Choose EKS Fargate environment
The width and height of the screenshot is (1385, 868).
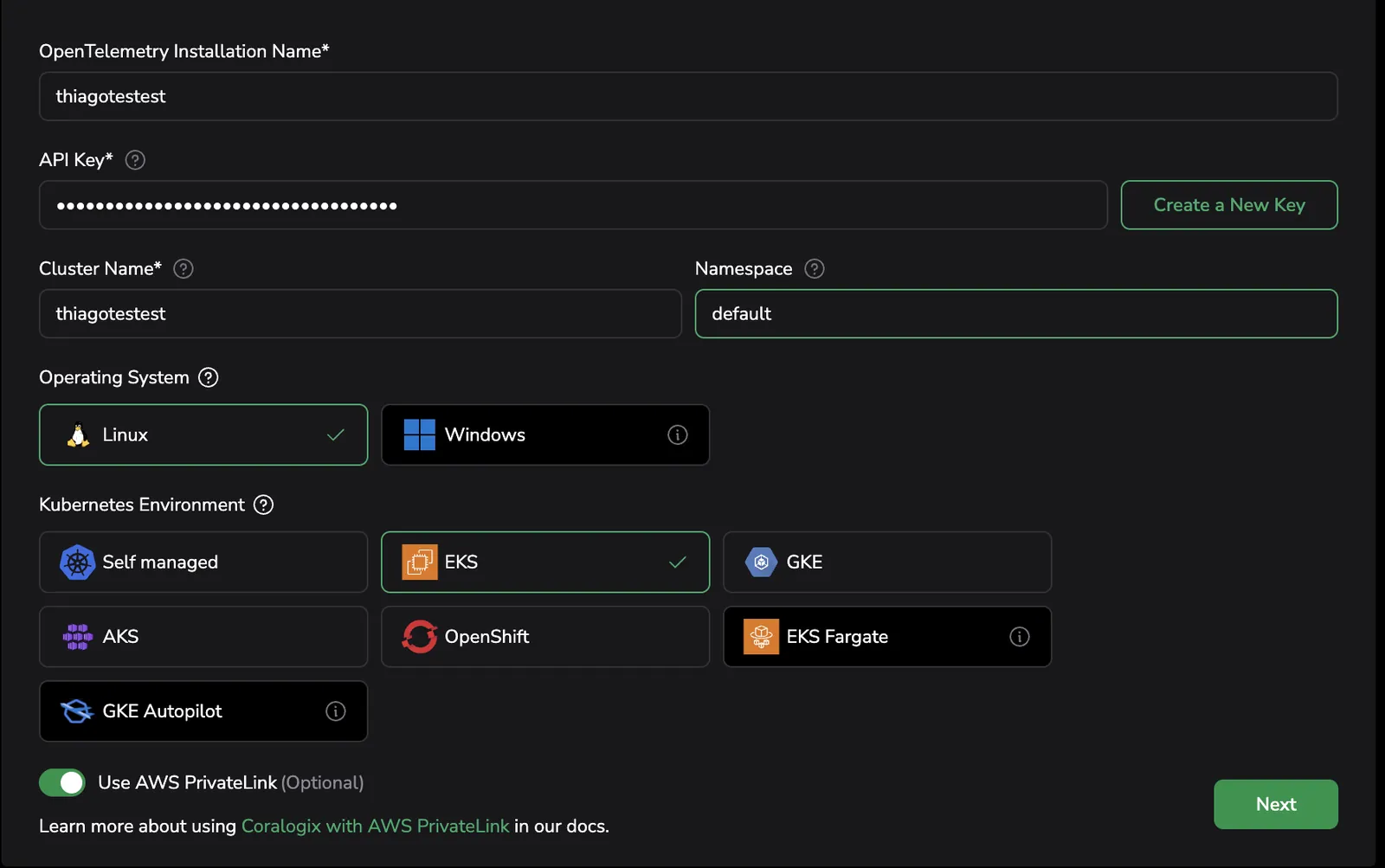(887, 637)
